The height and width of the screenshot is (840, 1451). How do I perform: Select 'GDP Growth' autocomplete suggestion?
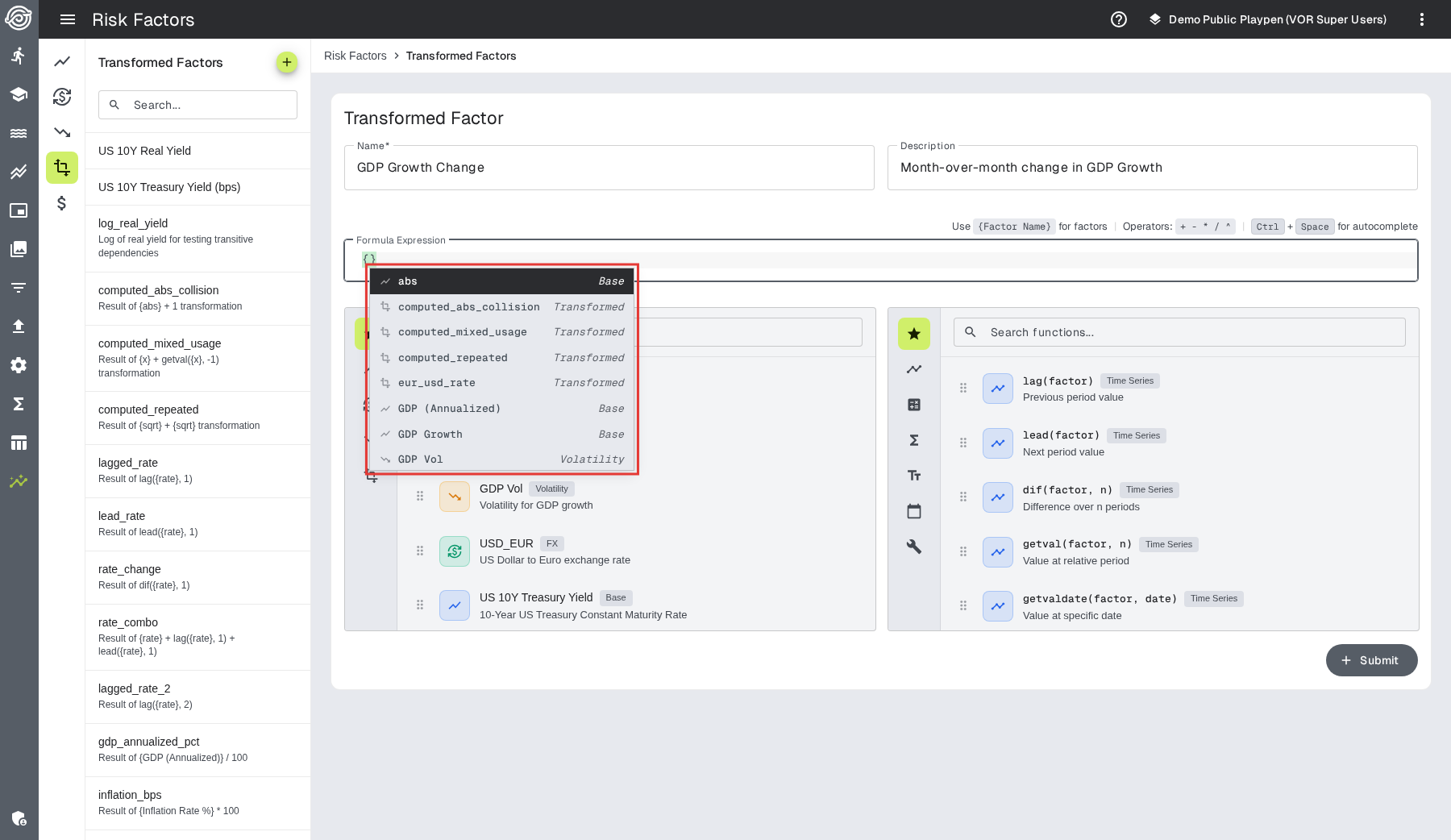pos(501,435)
